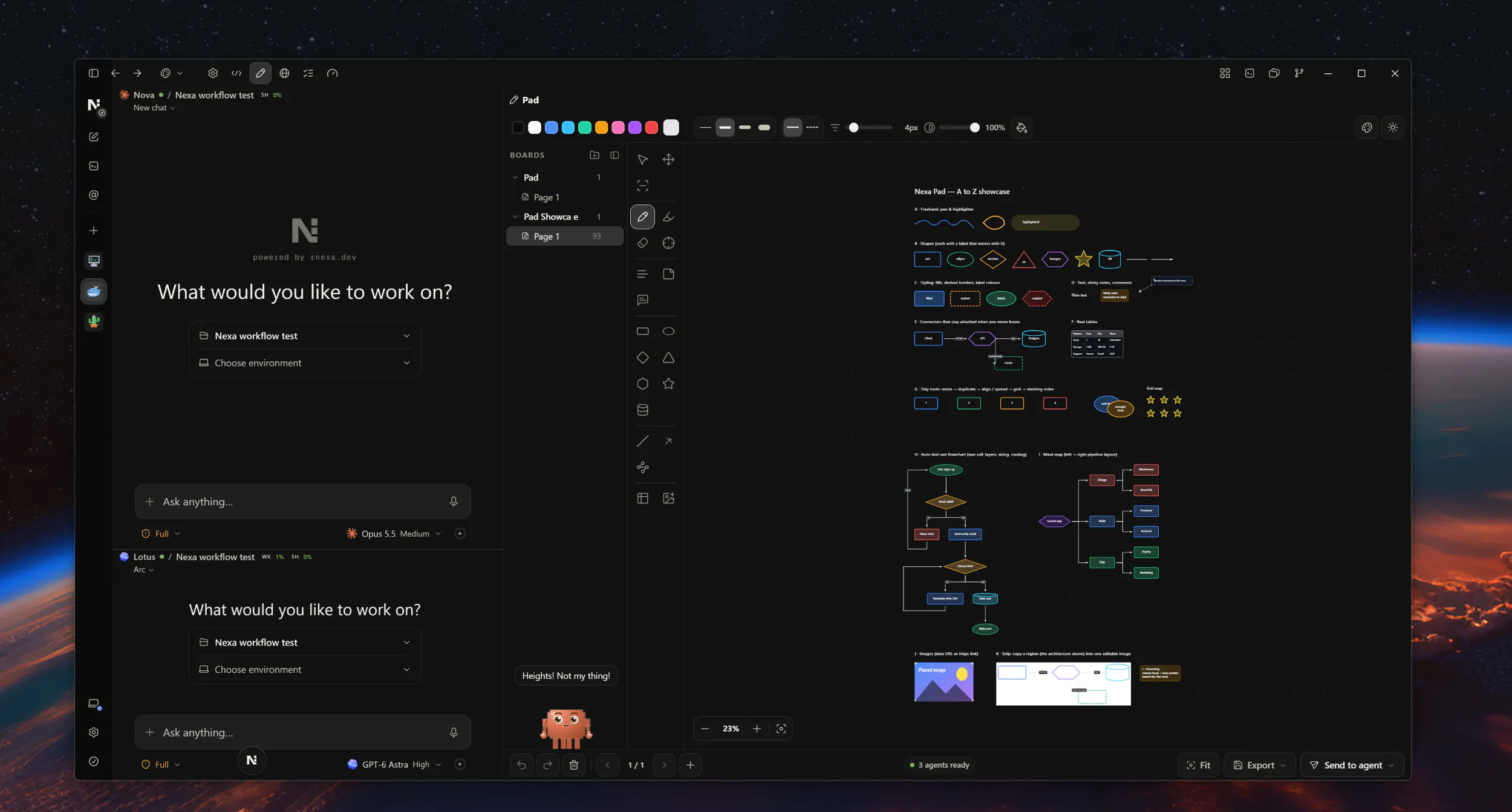Select the hexagon shape tool
The width and height of the screenshot is (1512, 812).
[642, 384]
